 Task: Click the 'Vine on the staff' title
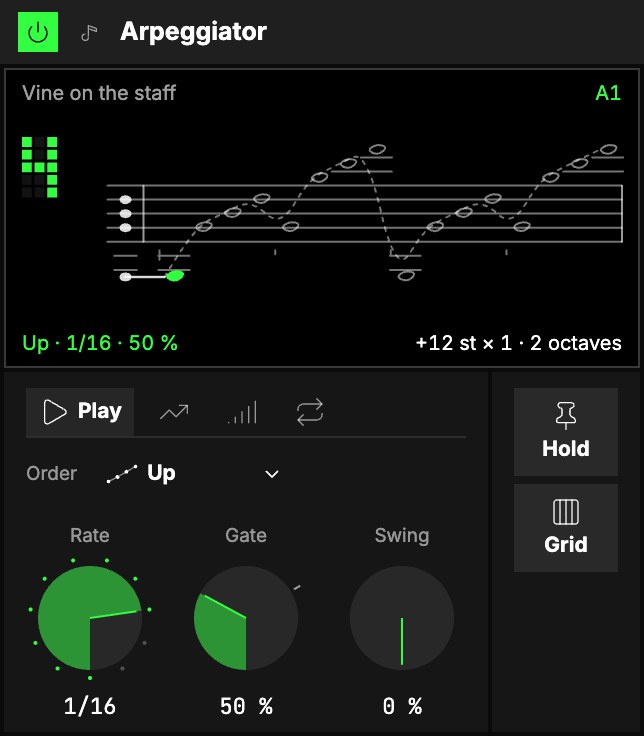pos(99,93)
